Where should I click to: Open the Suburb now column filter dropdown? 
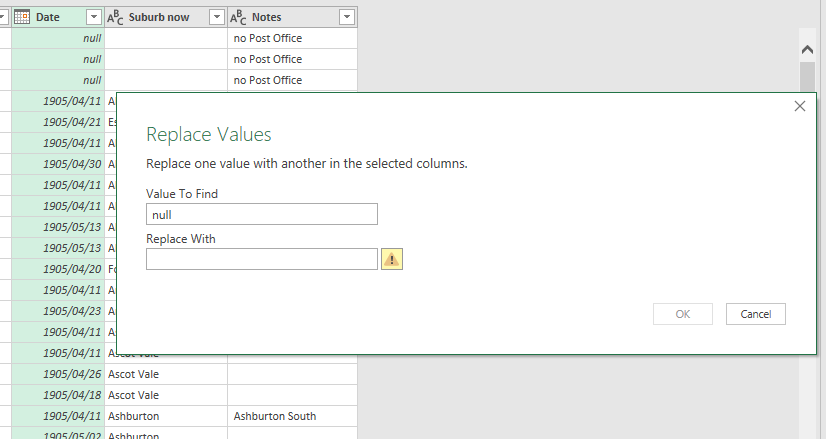click(217, 17)
